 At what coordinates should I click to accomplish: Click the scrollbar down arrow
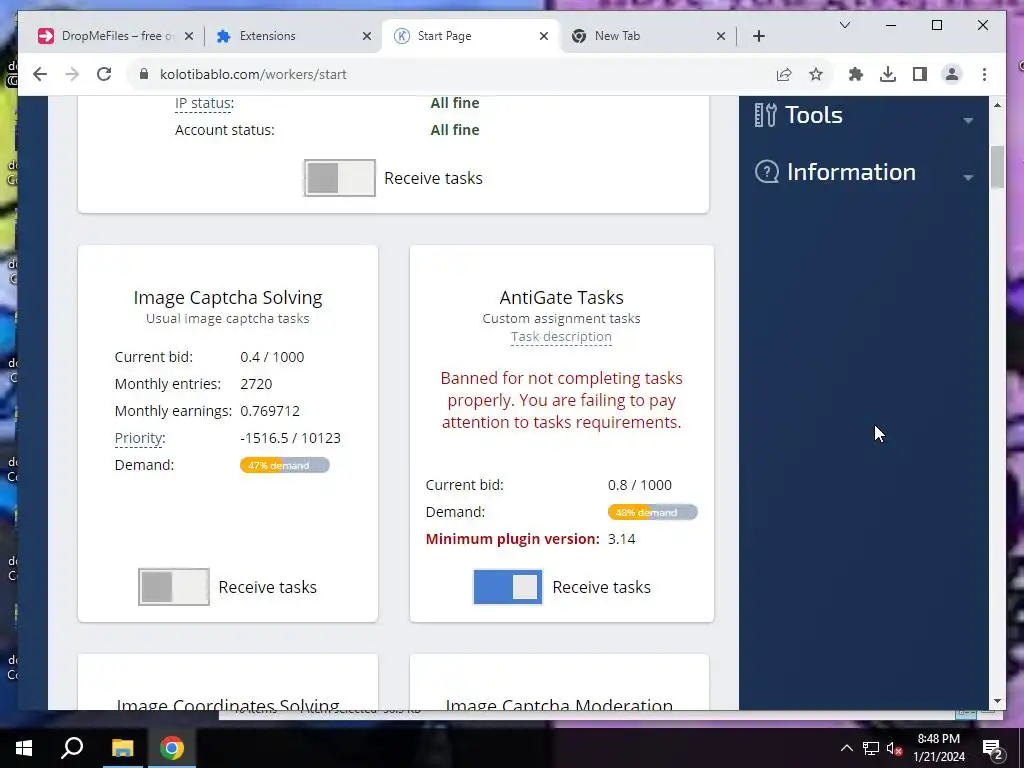click(997, 701)
